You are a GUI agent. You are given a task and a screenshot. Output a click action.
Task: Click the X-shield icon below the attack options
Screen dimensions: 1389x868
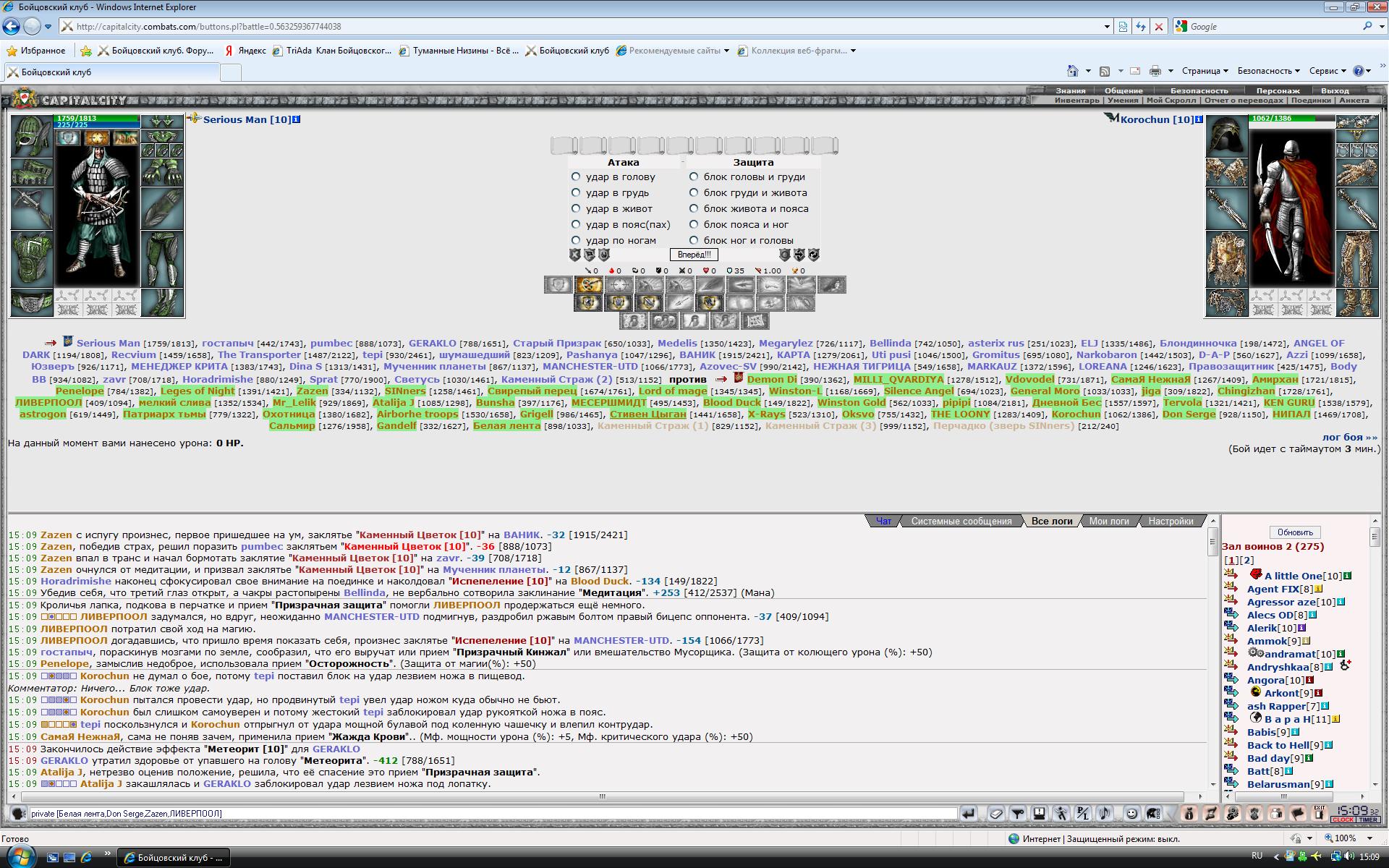tap(575, 255)
